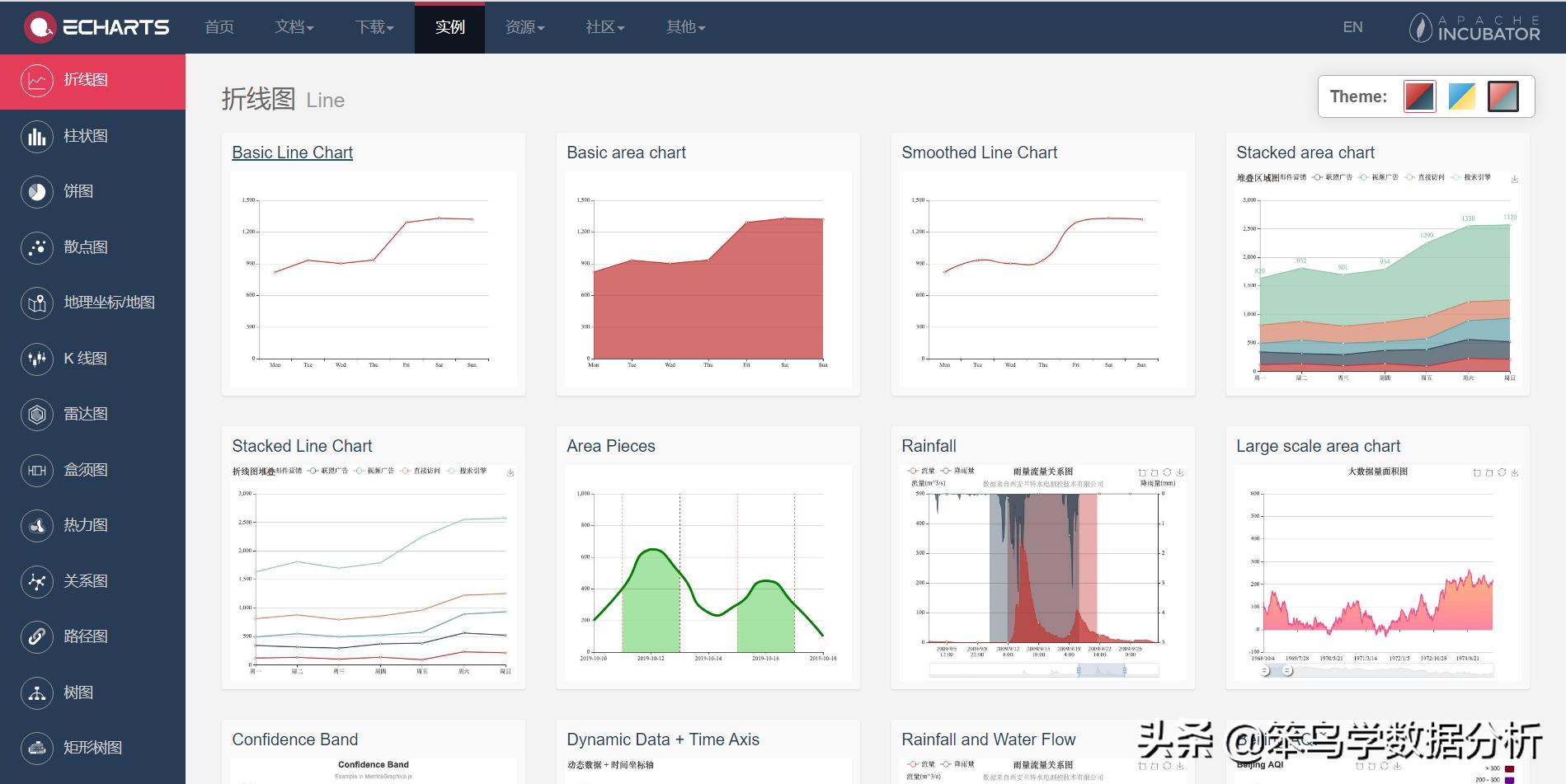Image resolution: width=1566 pixels, height=784 pixels.
Task: Go to the 首页 home page
Action: pyautogui.click(x=219, y=27)
